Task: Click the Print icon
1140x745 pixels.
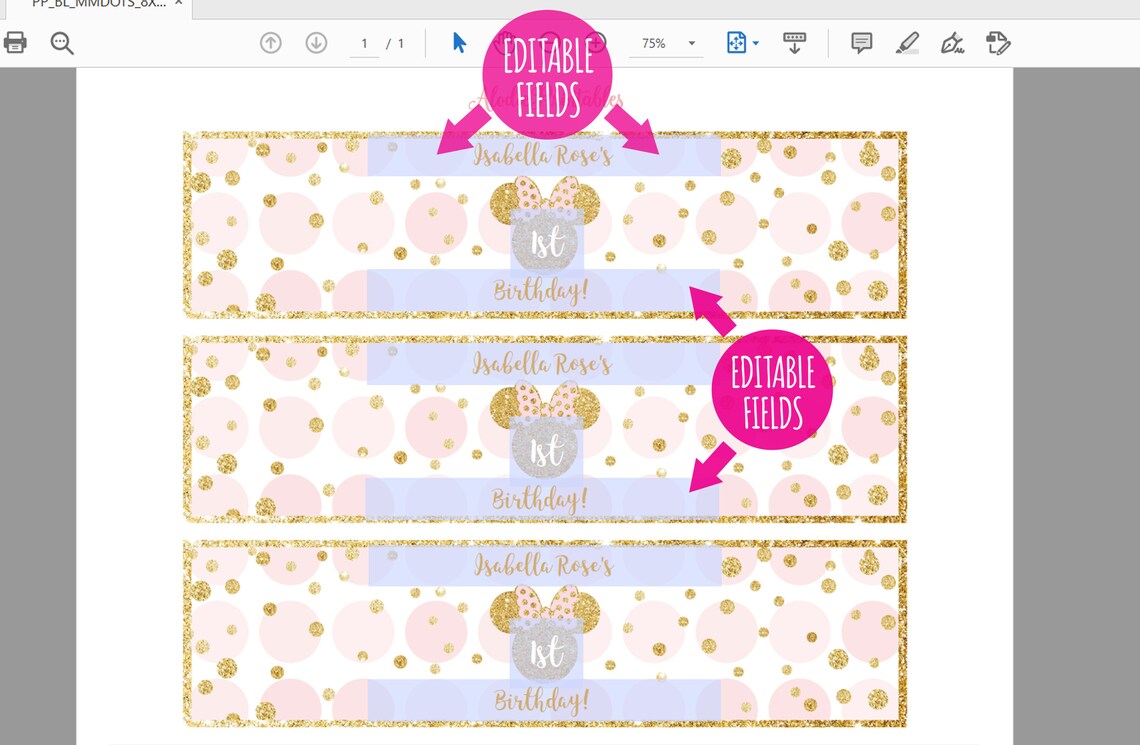Action: (x=16, y=43)
